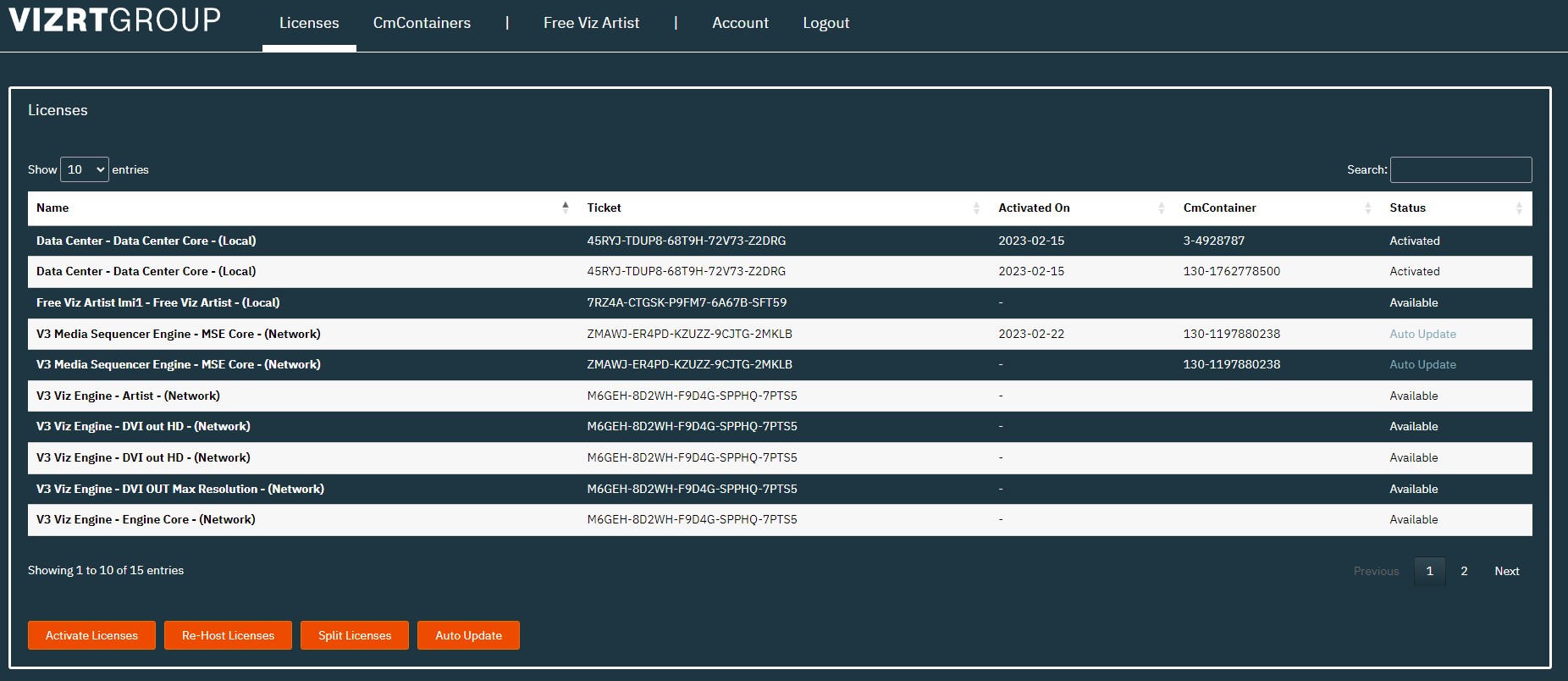Click the Name column sort arrow icon
The height and width of the screenshot is (681, 1568).
pos(566,208)
